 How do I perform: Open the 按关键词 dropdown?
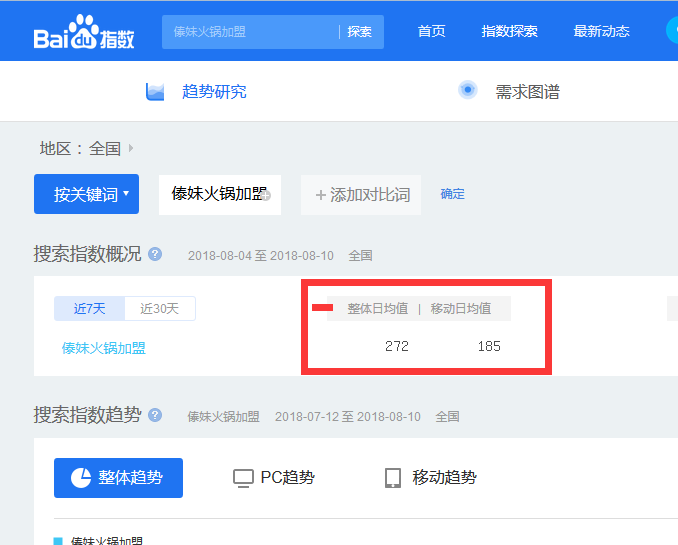coord(86,194)
